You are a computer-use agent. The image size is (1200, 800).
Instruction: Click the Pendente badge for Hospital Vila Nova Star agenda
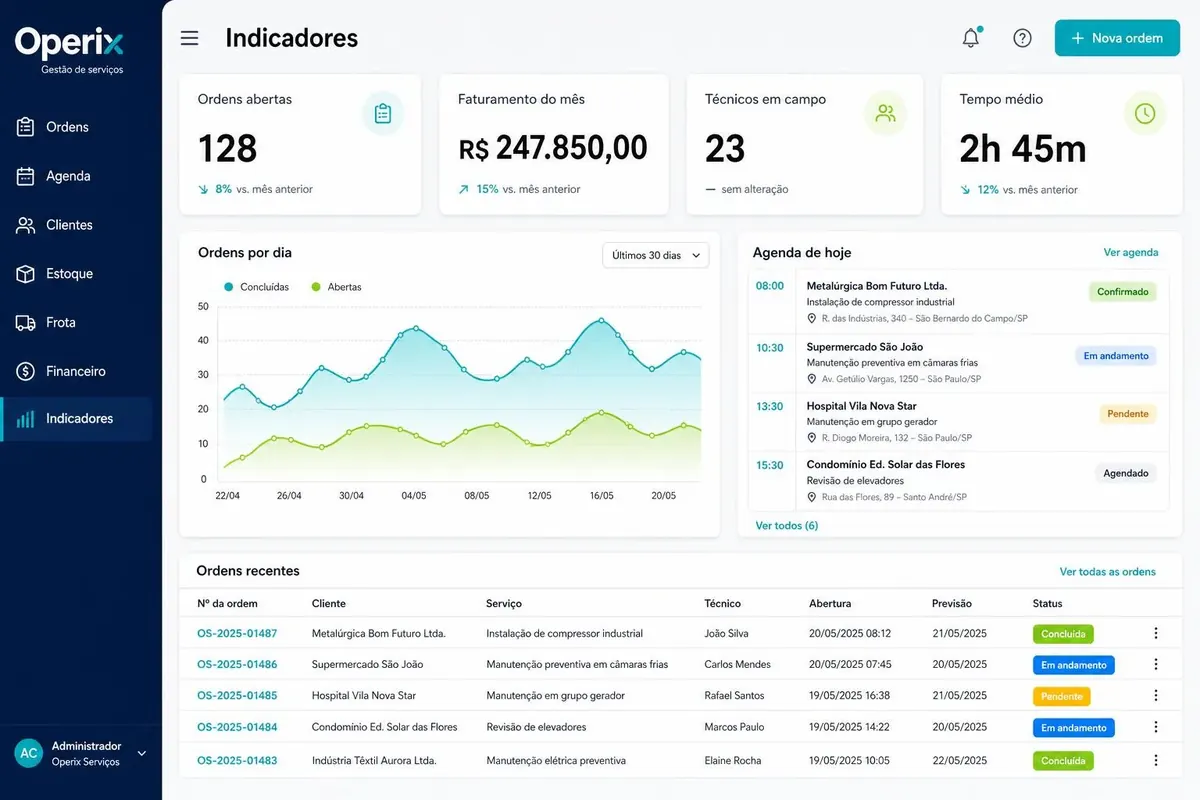click(x=1128, y=413)
